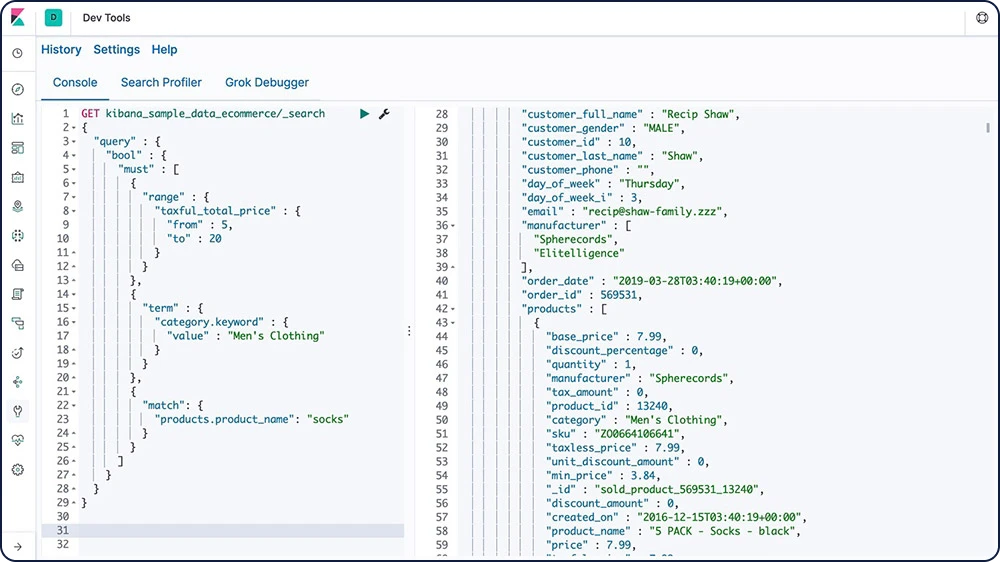Click GET kibana_sample_data_ecommerce/_search request line

(x=203, y=114)
